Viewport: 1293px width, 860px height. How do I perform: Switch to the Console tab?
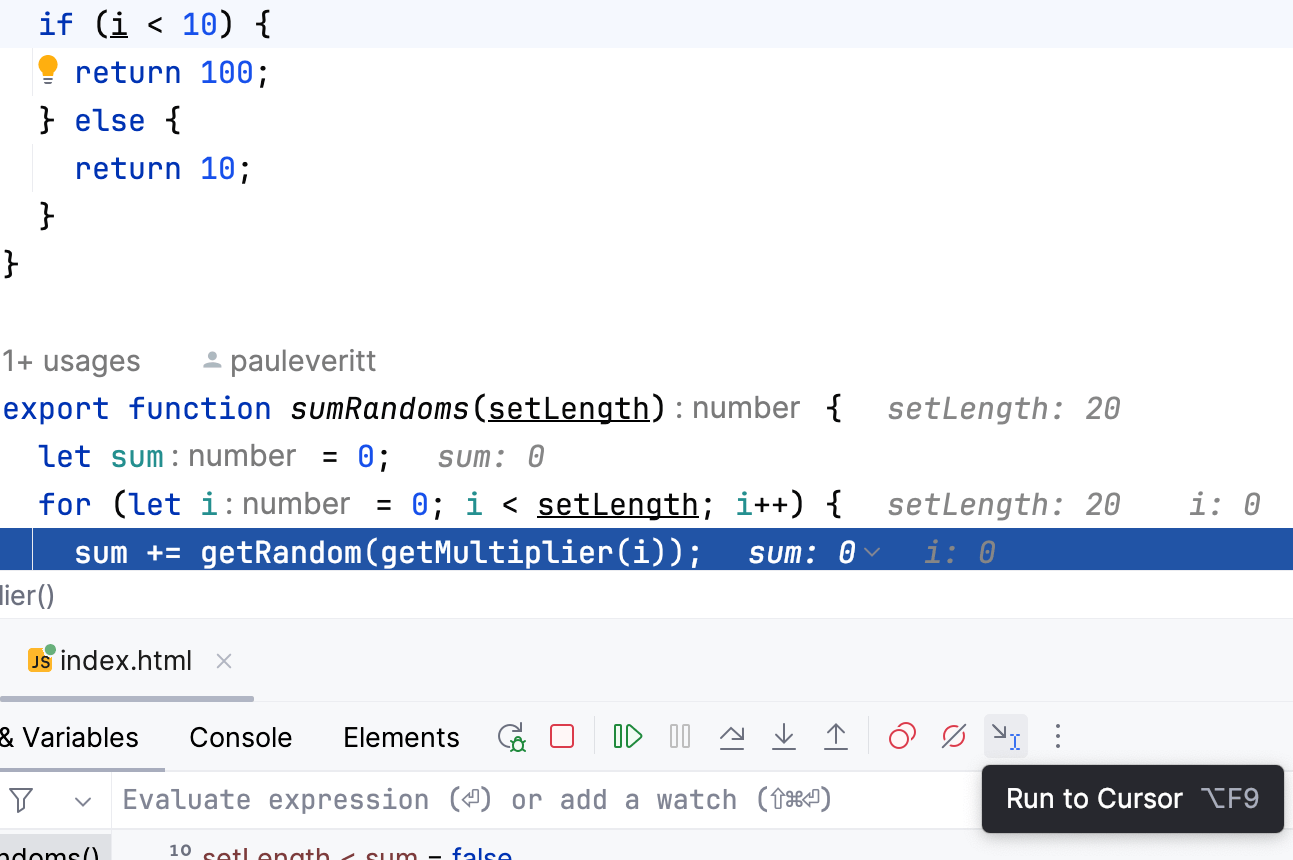[240, 737]
